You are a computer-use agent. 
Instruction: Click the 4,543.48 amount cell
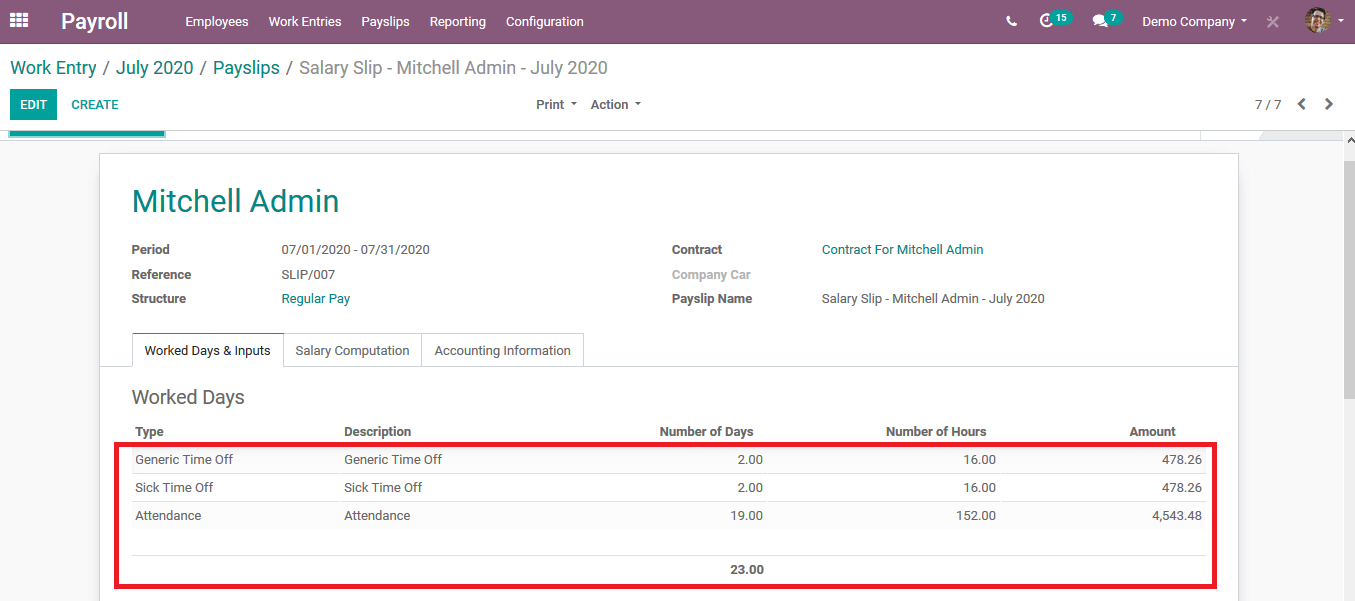(1175, 515)
